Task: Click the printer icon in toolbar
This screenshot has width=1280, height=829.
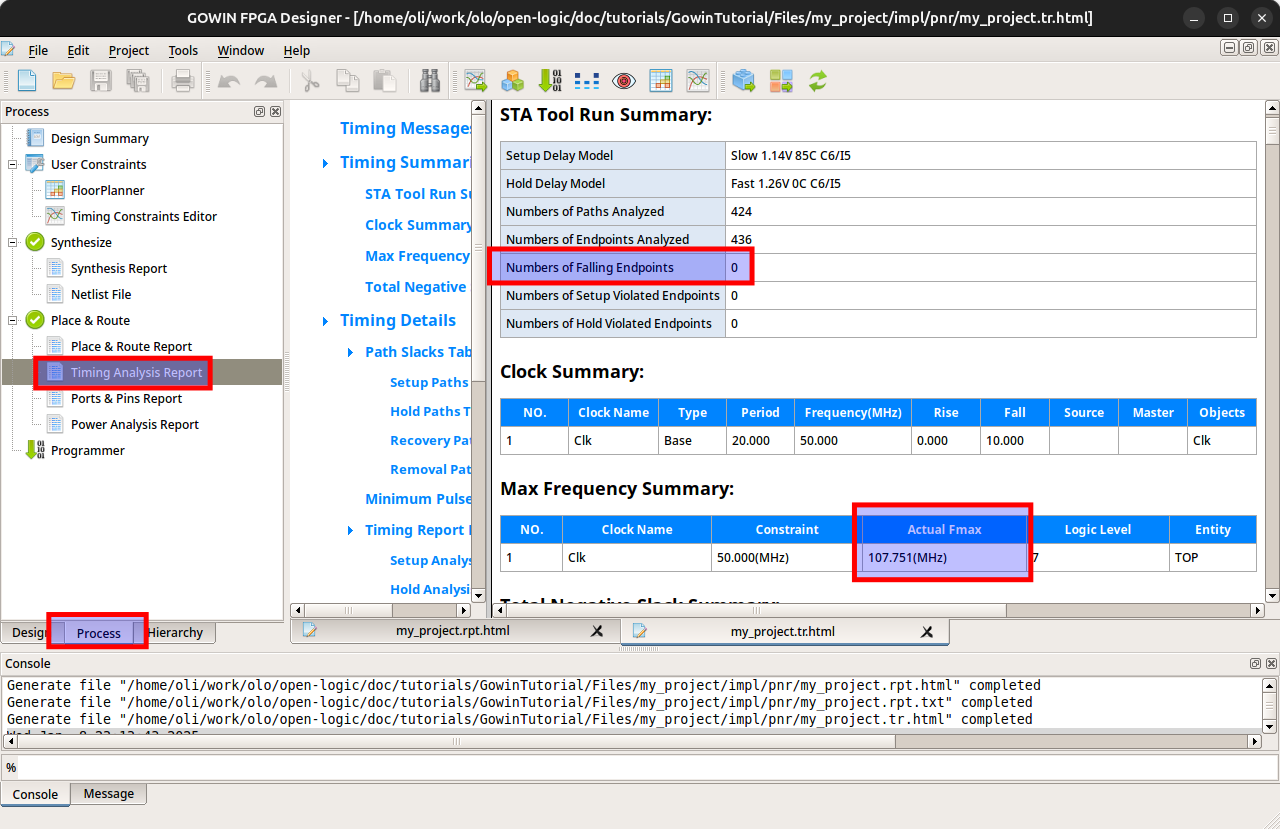Action: click(182, 81)
